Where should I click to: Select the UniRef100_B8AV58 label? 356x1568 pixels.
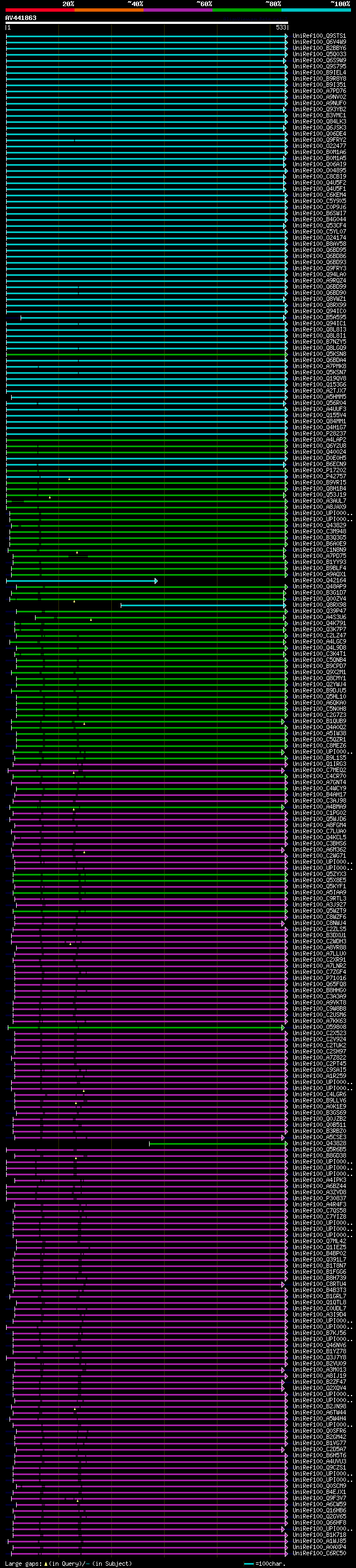[319, 244]
